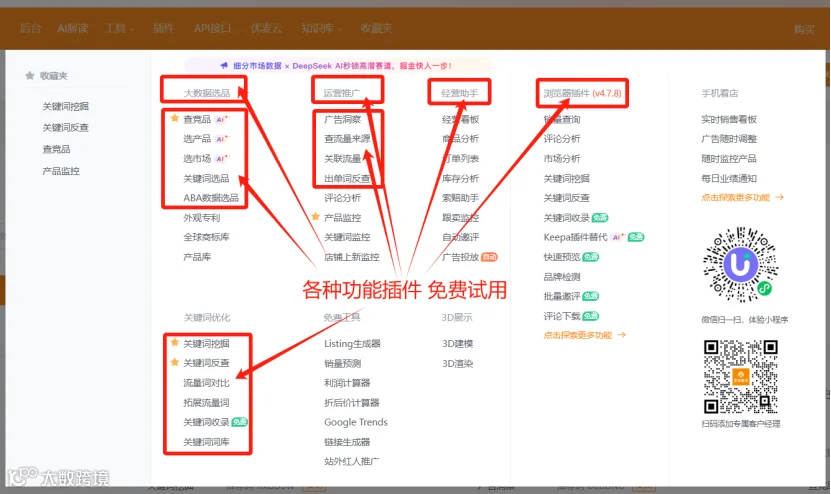The height and width of the screenshot is (494, 831).
Task: Open 产品库 under 大数据选品
Action: click(197, 257)
